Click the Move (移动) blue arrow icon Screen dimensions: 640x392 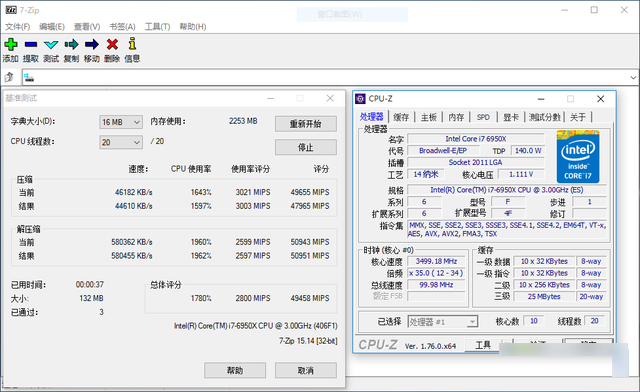[x=92, y=44]
